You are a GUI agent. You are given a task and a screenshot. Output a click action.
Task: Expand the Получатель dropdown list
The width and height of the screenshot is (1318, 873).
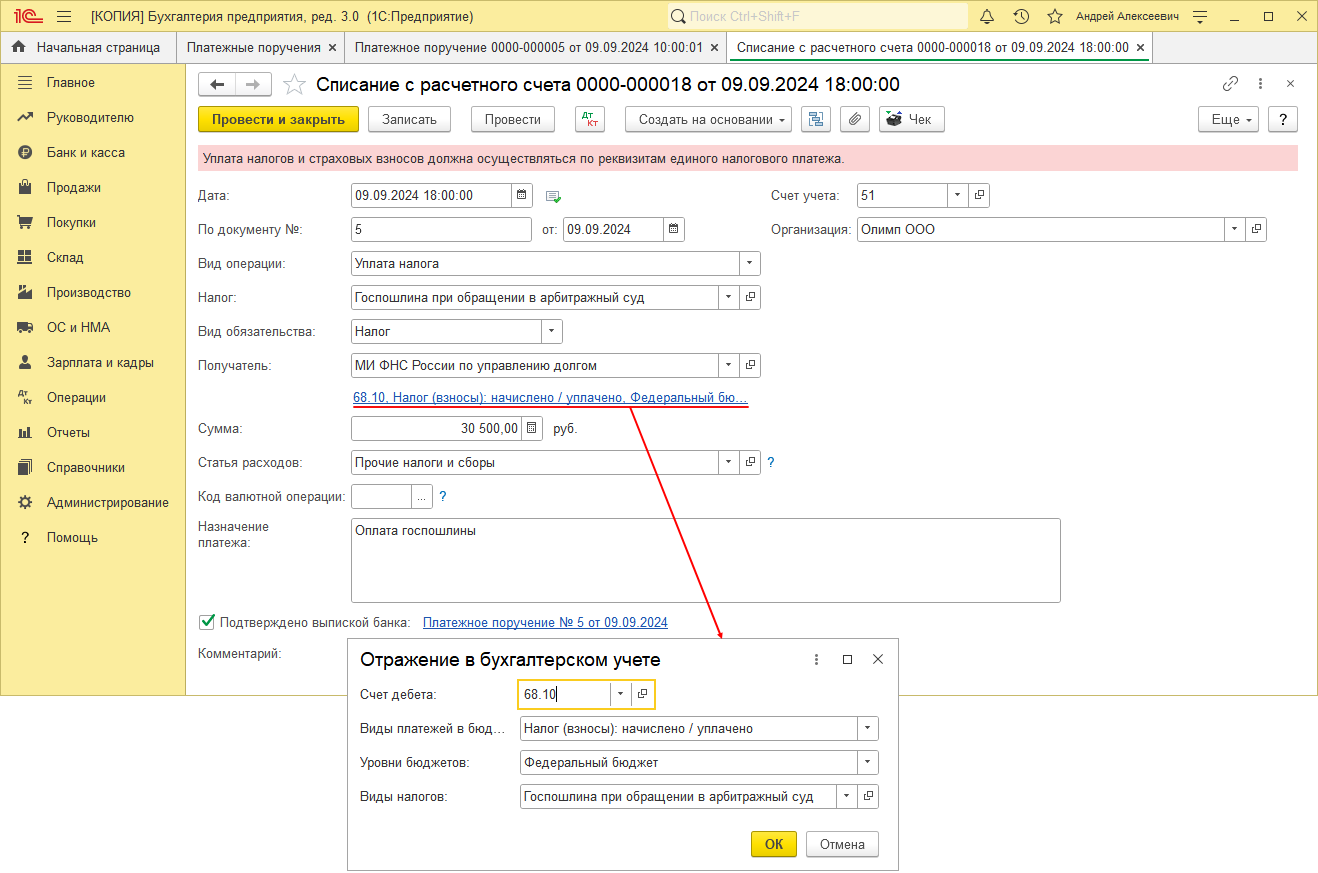(x=729, y=365)
